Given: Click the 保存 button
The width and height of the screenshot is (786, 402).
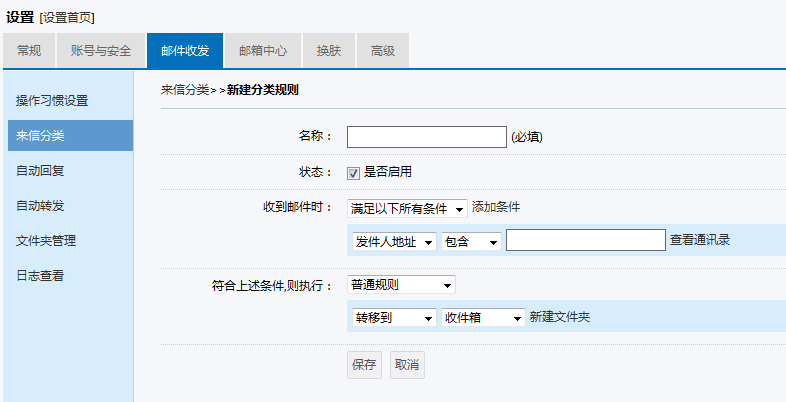Looking at the screenshot, I should pos(364,364).
